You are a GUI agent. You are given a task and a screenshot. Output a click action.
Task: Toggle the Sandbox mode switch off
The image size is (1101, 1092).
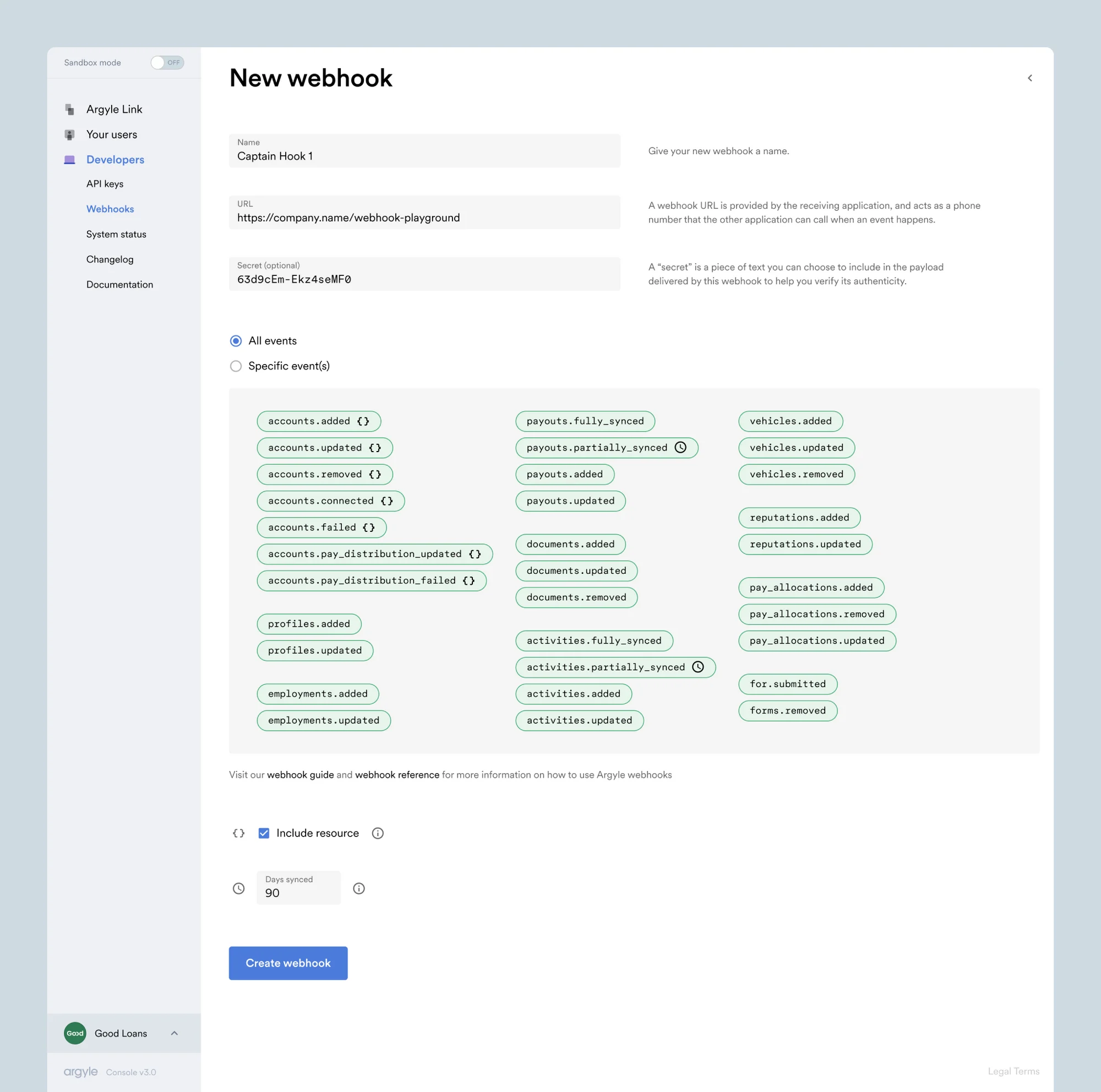pyautogui.click(x=166, y=63)
